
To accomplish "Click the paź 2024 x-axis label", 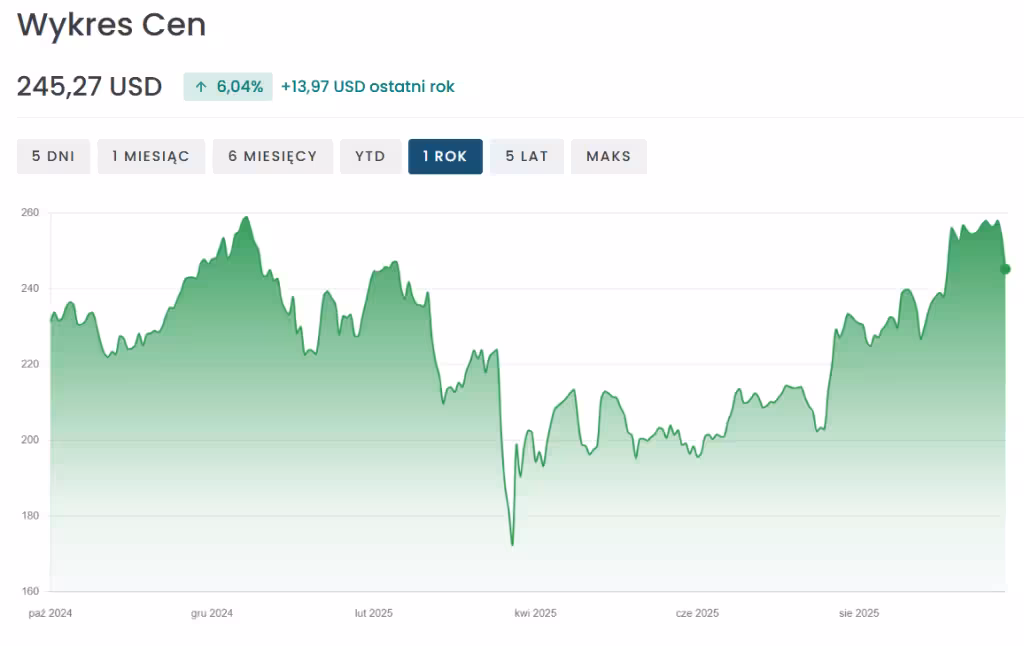I will pos(51,613).
